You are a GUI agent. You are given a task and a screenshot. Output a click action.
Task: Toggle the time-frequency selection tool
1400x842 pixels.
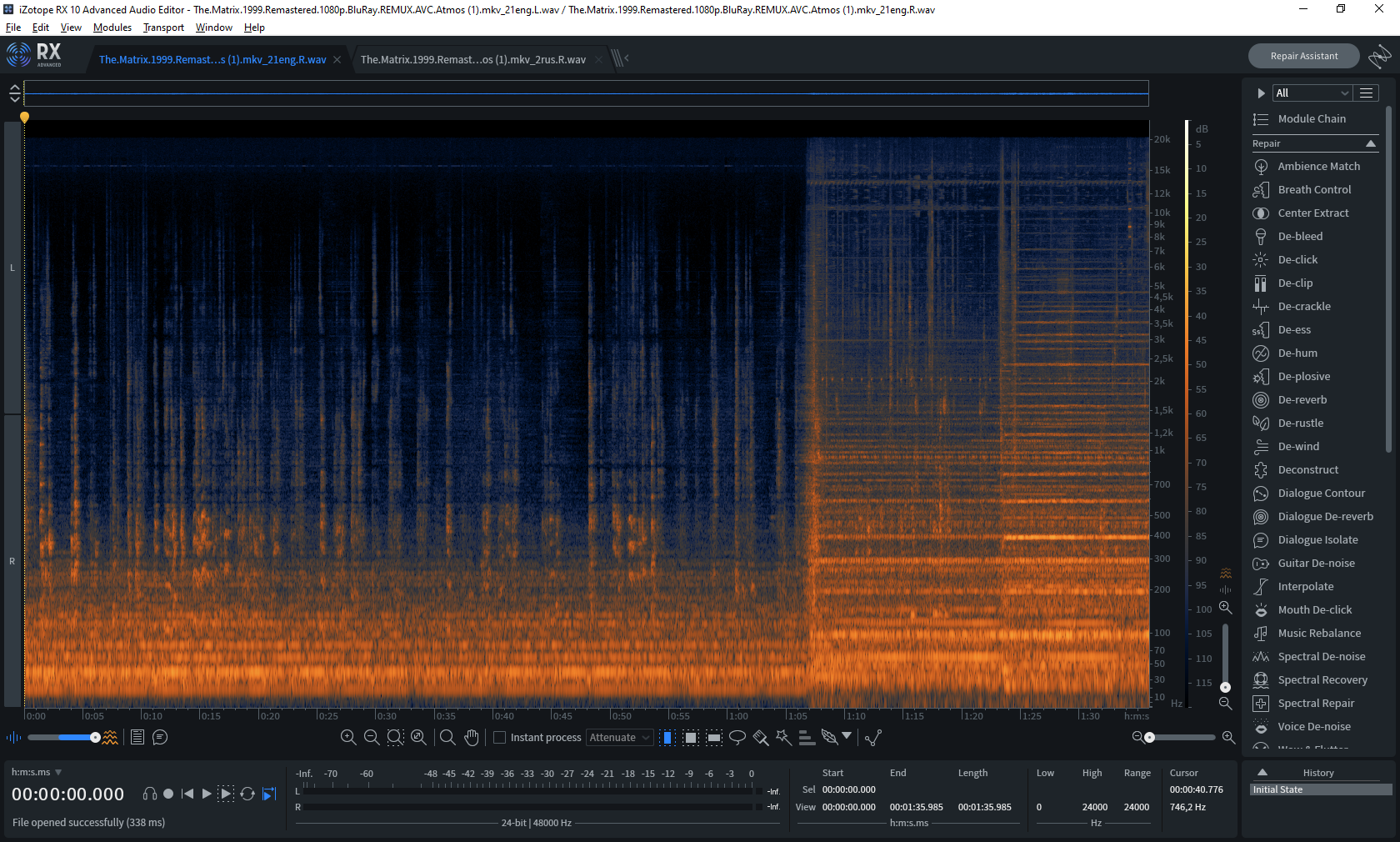pyautogui.click(x=691, y=737)
